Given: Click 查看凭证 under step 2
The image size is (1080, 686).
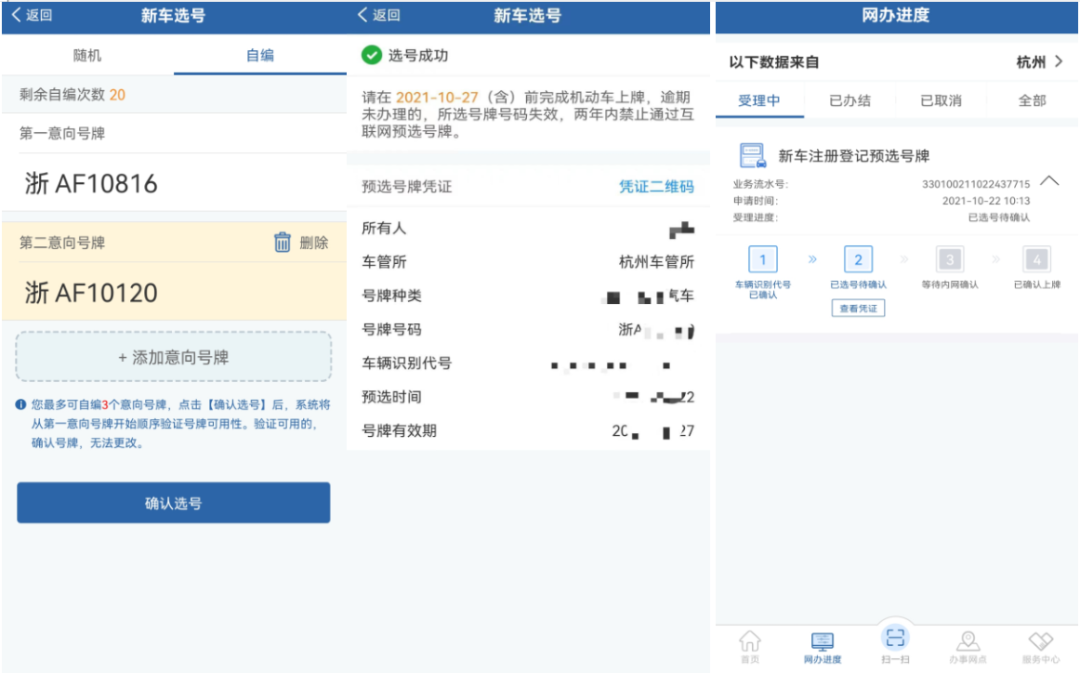Looking at the screenshot, I should pos(858,309).
